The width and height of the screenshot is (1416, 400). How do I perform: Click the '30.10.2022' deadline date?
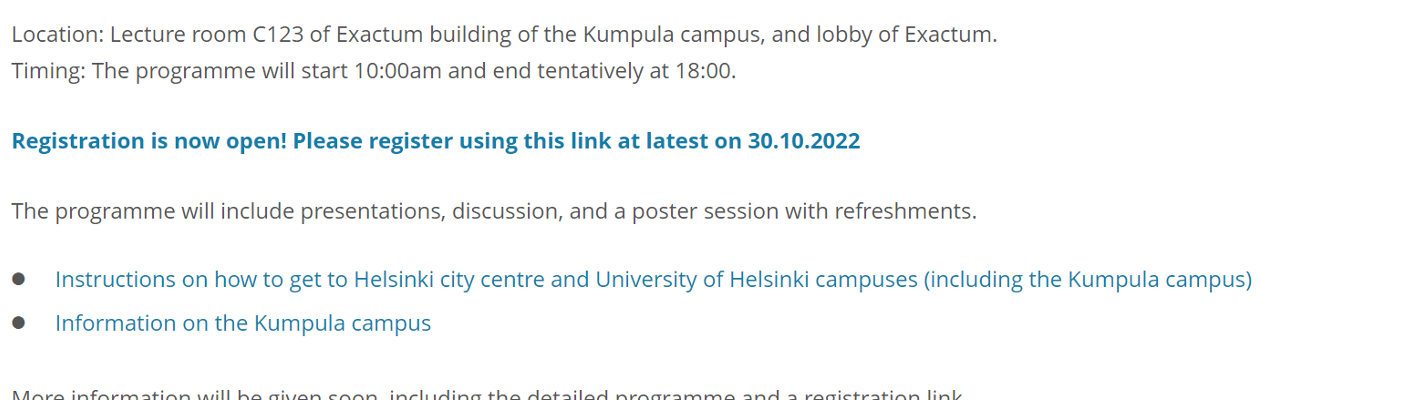coord(804,141)
